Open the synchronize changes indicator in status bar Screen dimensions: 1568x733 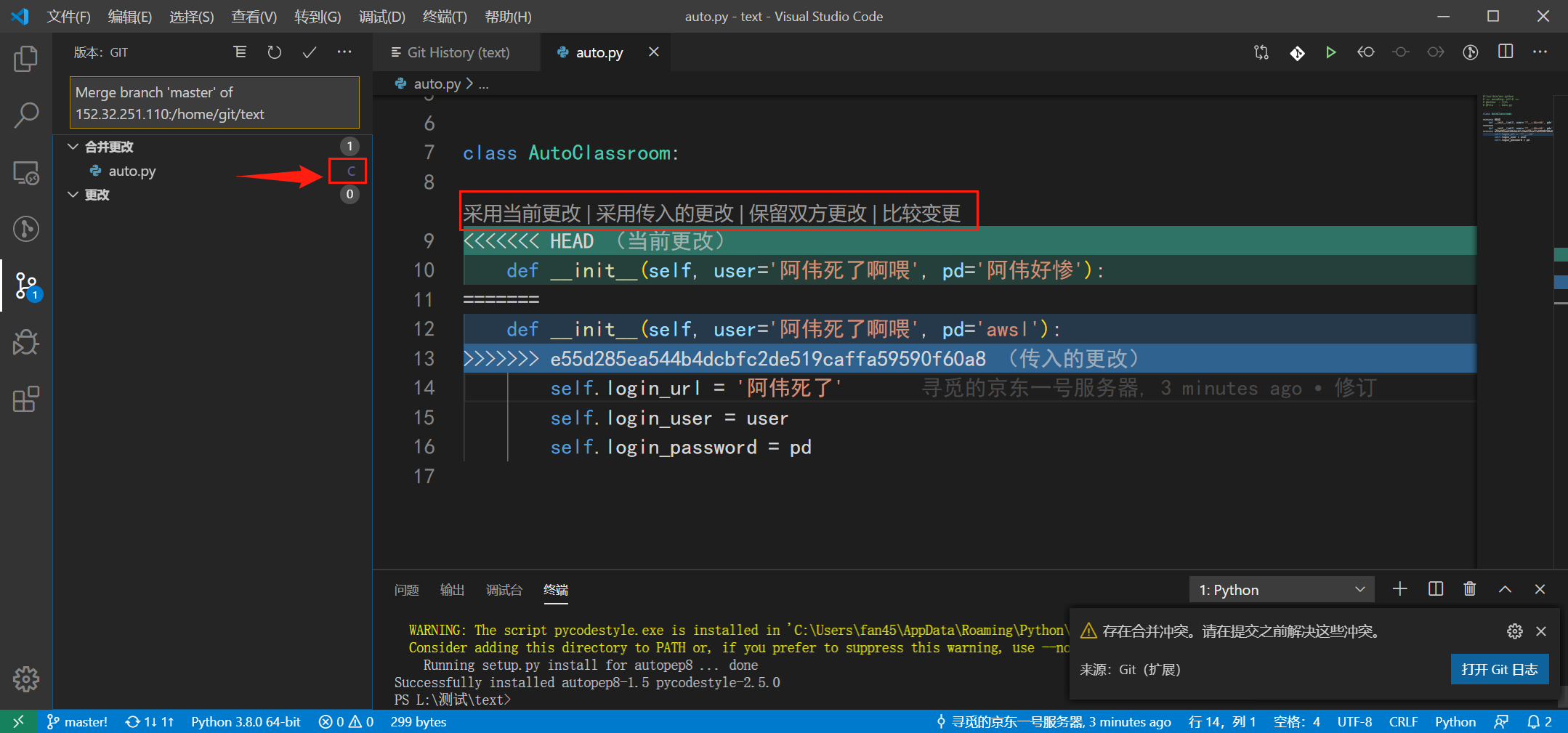pyautogui.click(x=149, y=721)
